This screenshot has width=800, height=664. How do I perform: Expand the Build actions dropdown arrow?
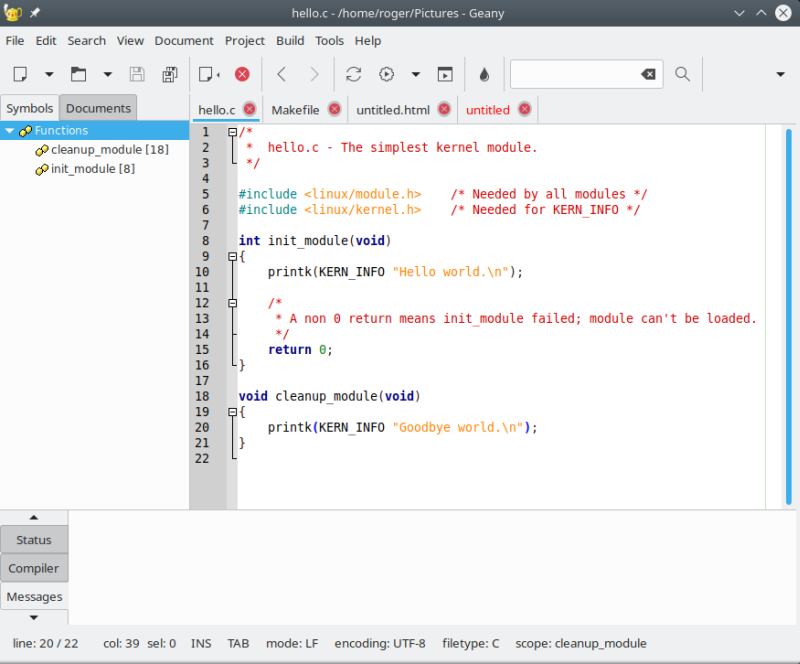416,74
